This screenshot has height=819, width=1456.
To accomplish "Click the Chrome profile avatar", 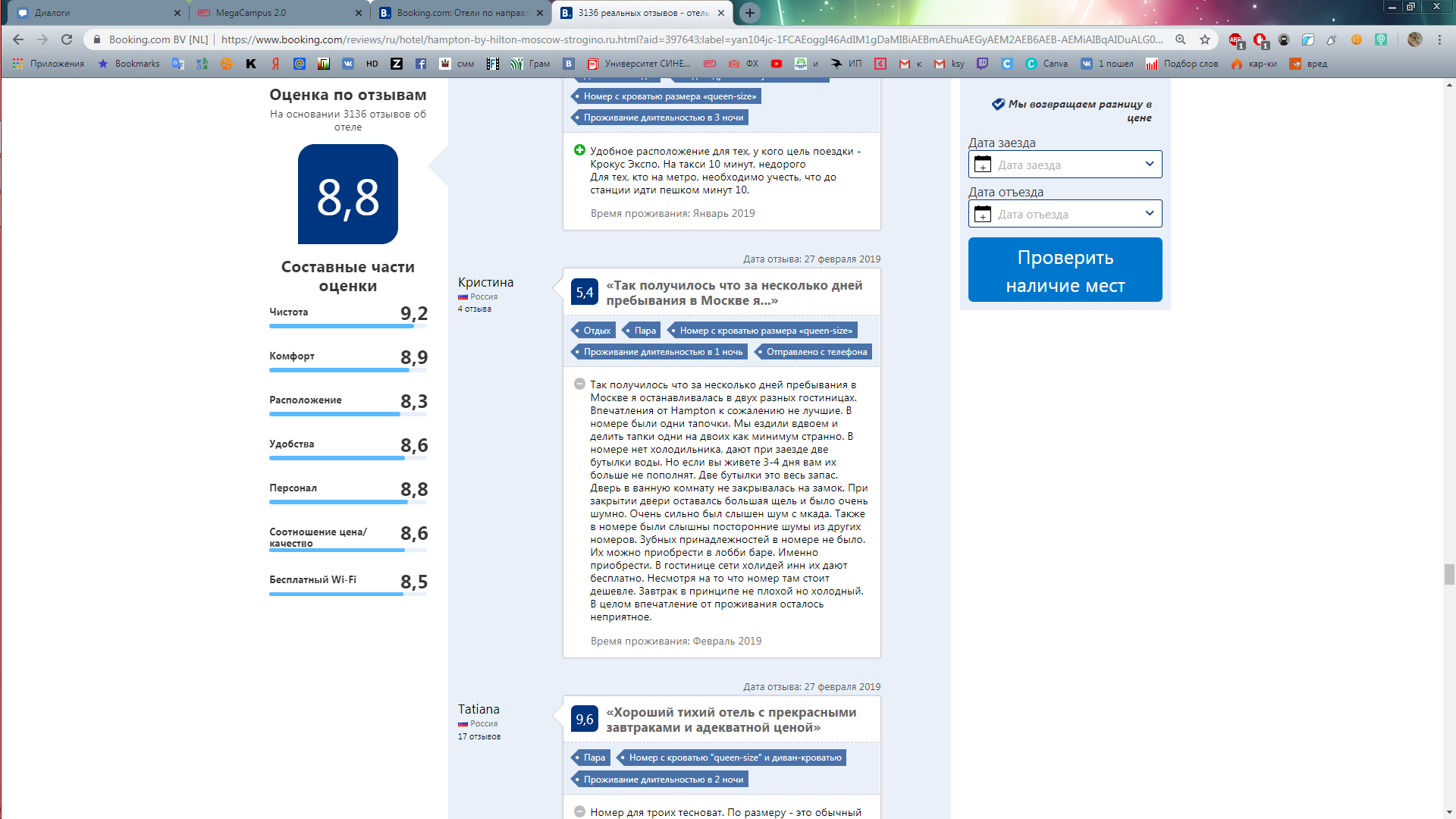I will coord(1415,39).
